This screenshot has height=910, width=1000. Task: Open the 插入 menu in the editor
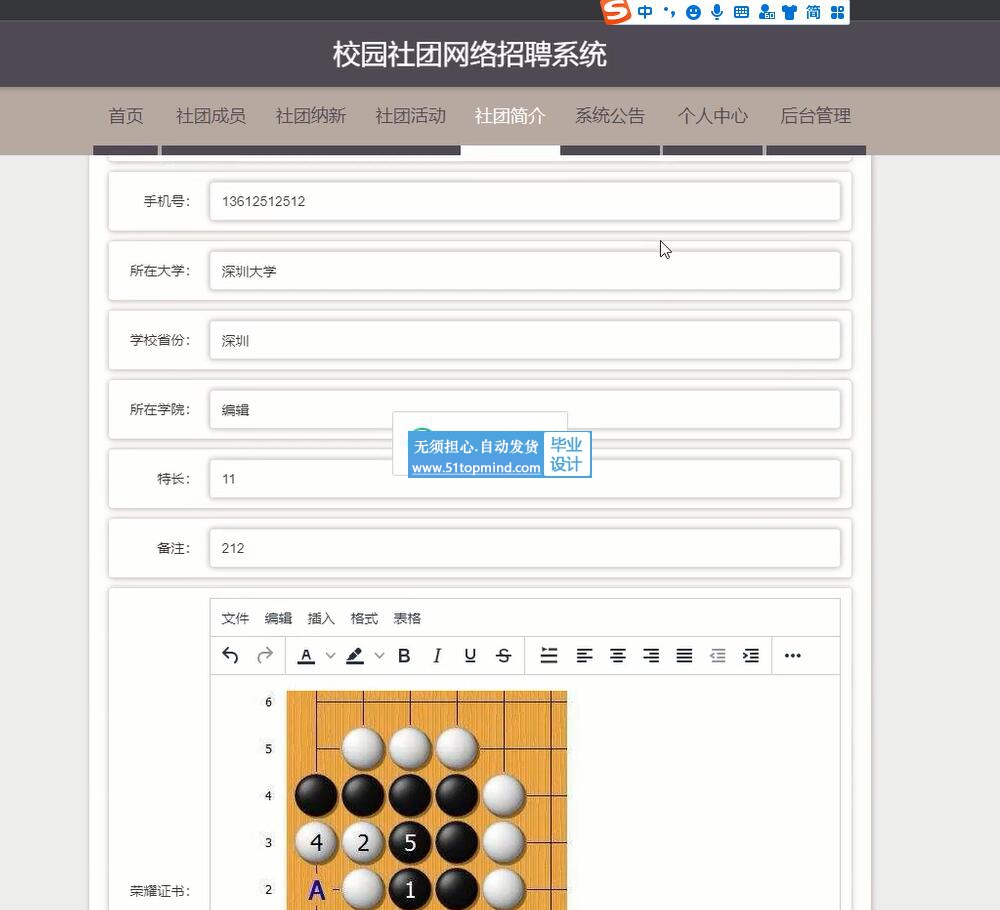coord(321,619)
